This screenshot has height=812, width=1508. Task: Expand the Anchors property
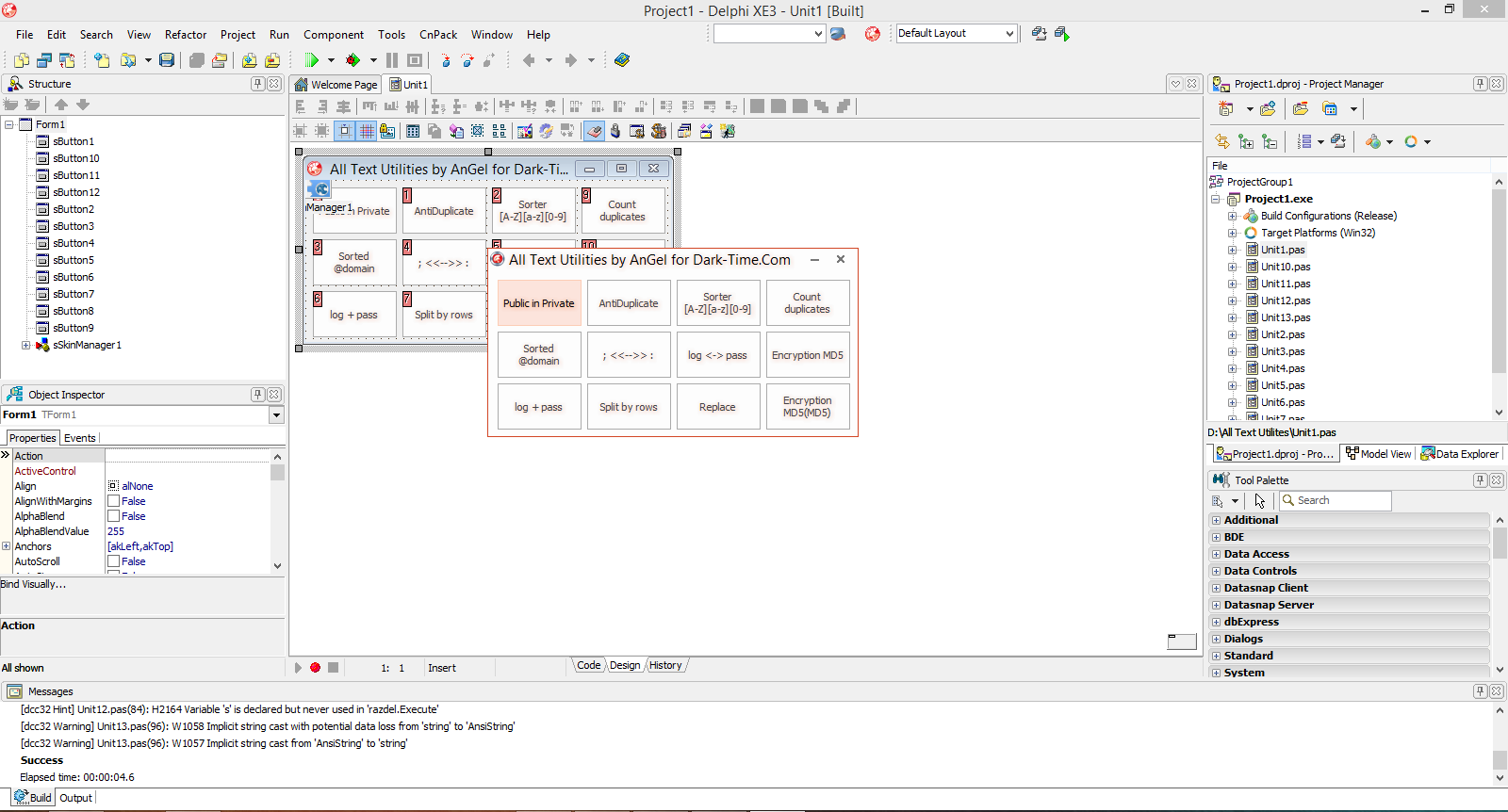[x=7, y=546]
